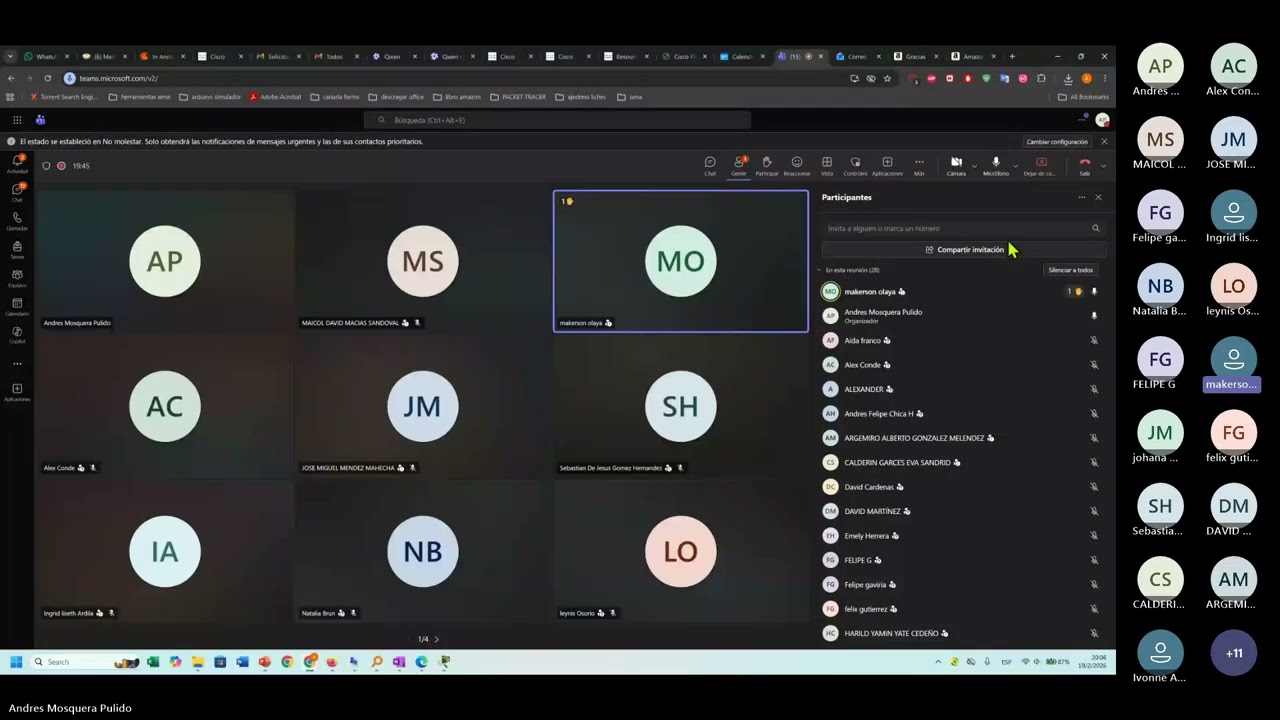Show hidden system tray icons chevron
This screenshot has width=1280, height=720.
point(938,662)
